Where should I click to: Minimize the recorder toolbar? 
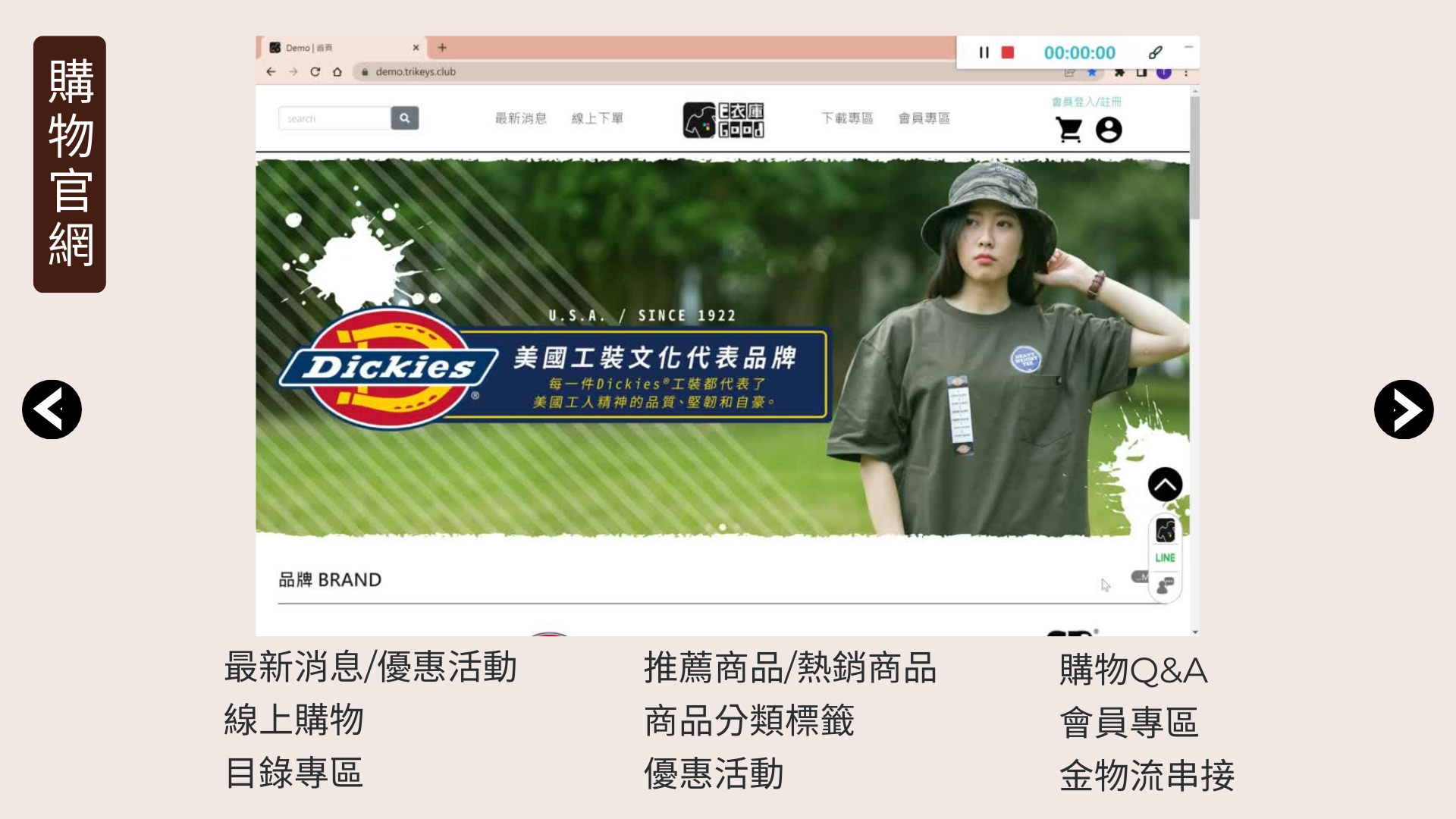[x=1188, y=47]
